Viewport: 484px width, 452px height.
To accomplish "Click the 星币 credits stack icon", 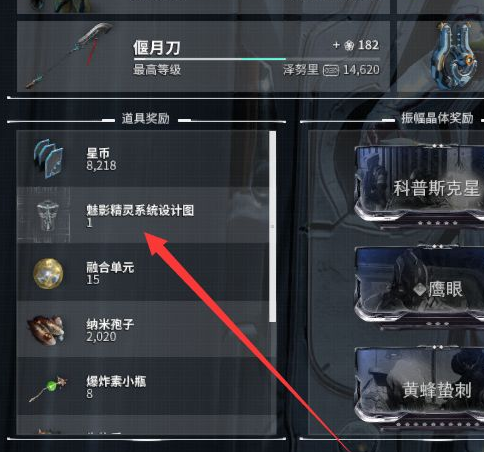I will (x=48, y=159).
